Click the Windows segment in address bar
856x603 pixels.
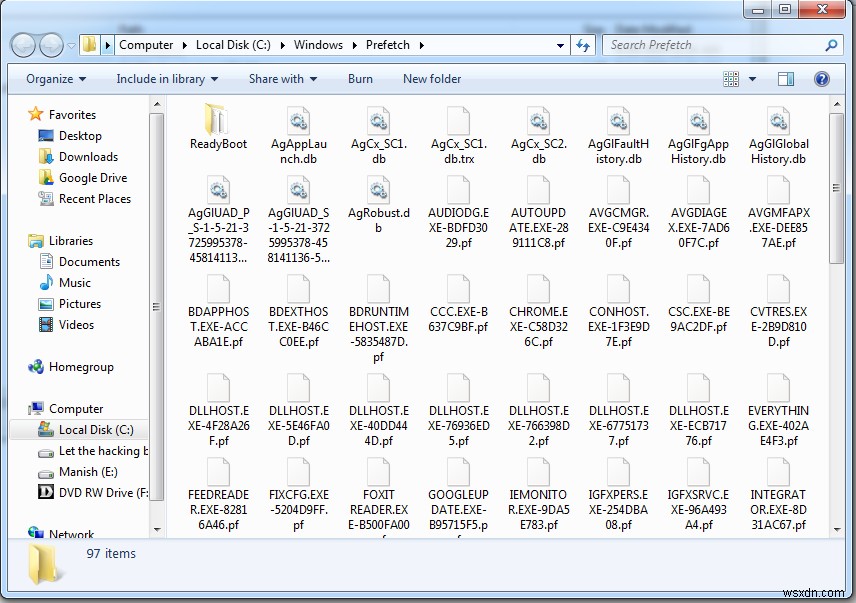318,45
